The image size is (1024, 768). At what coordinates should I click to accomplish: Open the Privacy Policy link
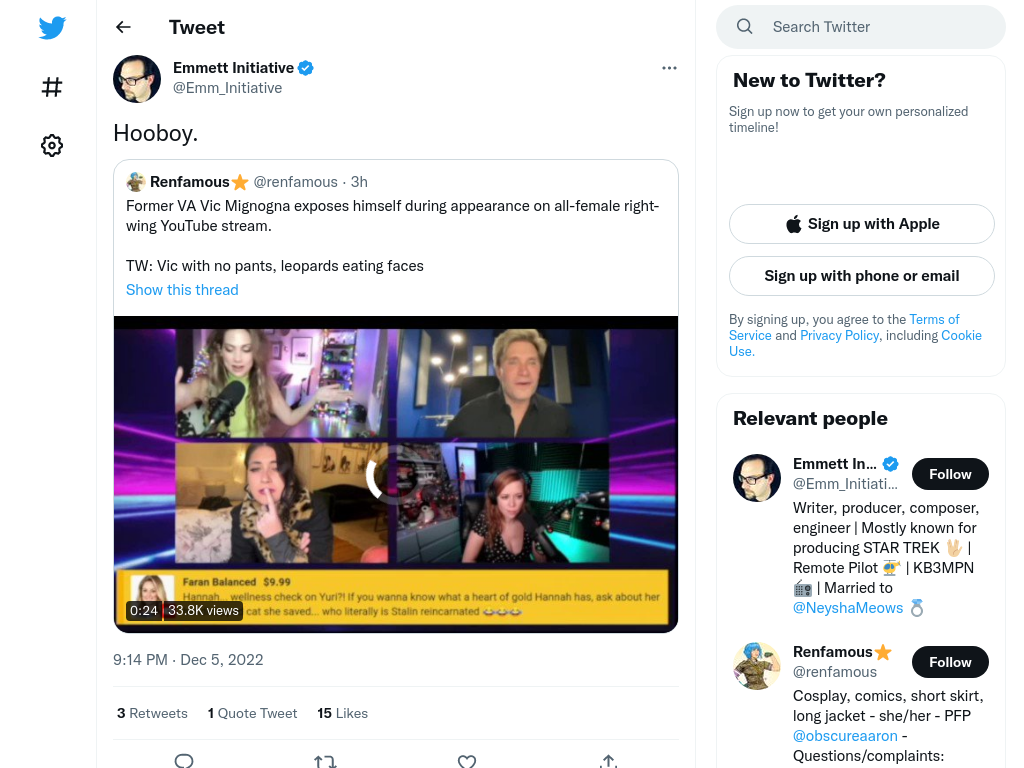click(839, 335)
